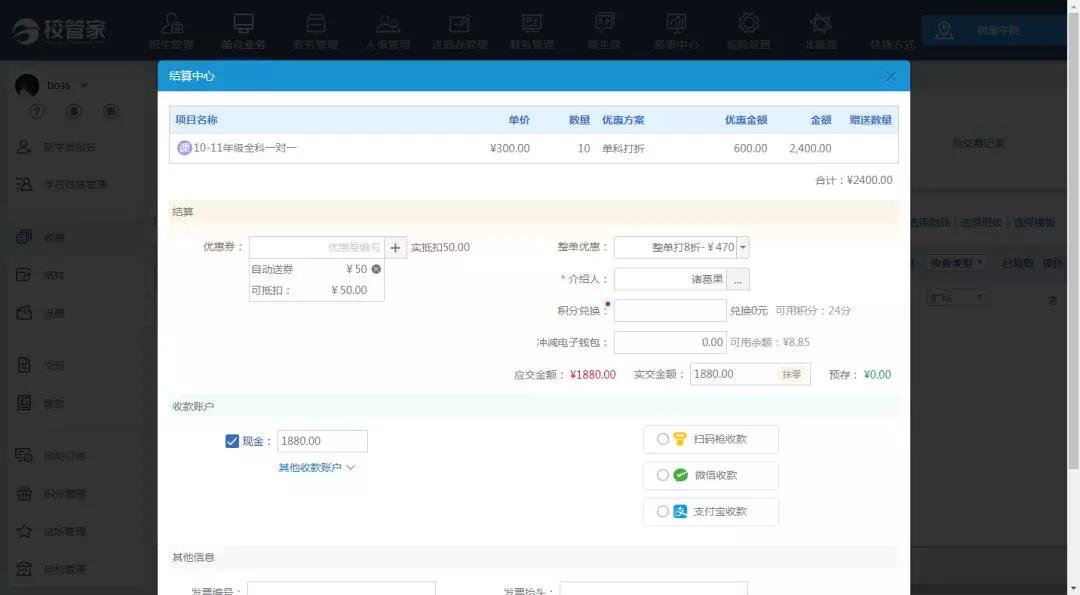Click the plus button beside coupon code field
Image resolution: width=1080 pixels, height=595 pixels.
pyautogui.click(x=396, y=247)
